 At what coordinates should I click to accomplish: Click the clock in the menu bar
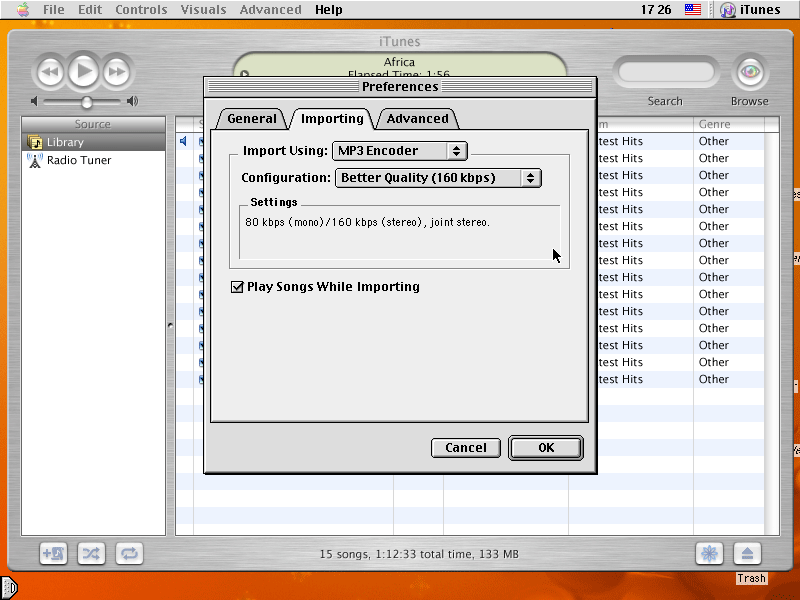click(656, 9)
